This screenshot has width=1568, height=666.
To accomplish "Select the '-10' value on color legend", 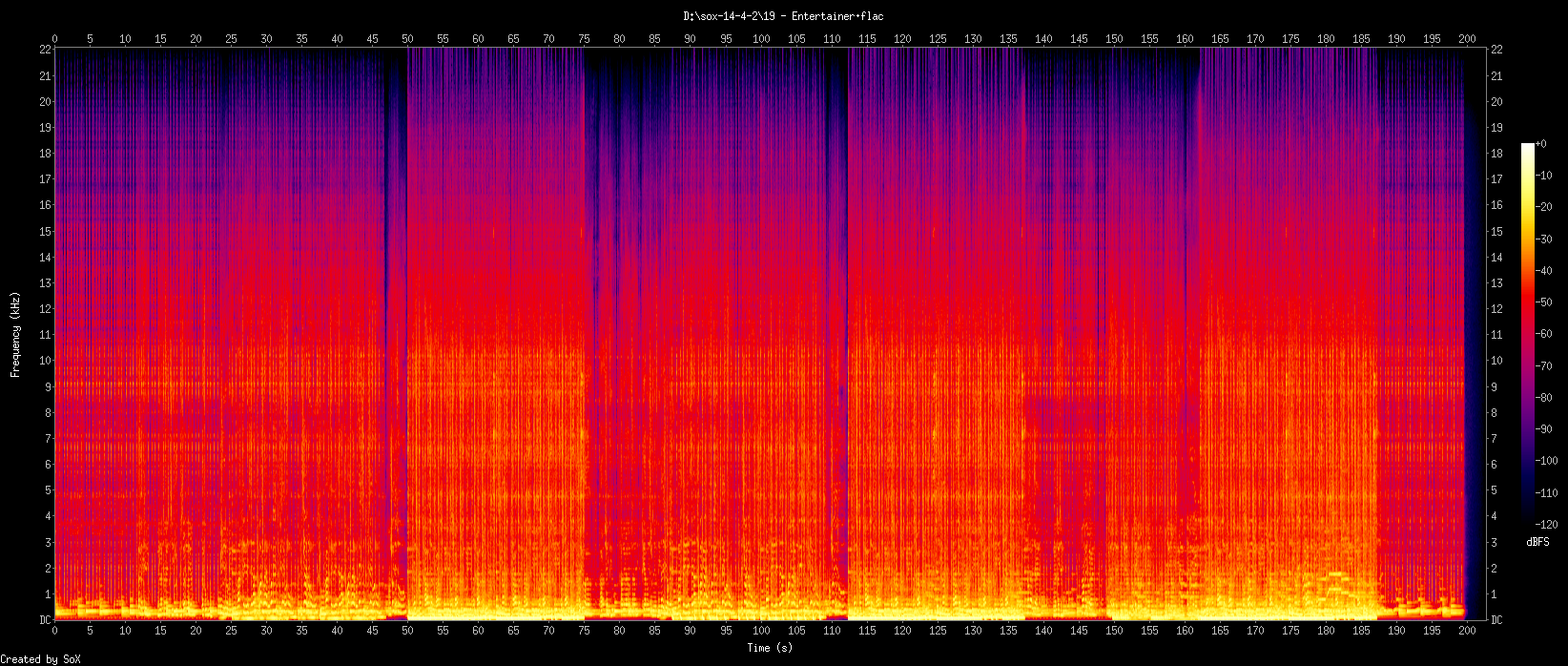I will pyautogui.click(x=1544, y=176).
